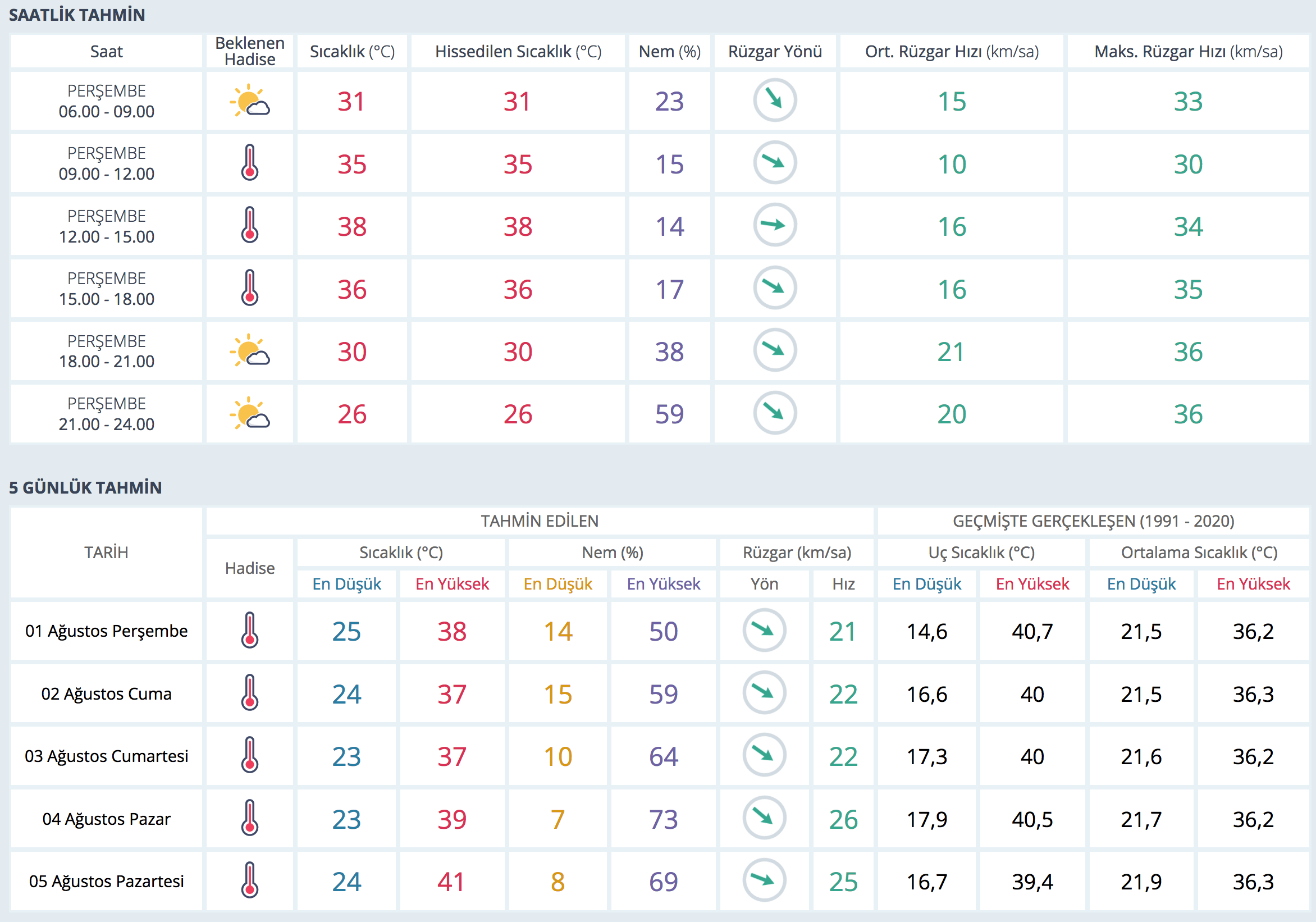Click the PERŞEMBE 12.00 - 15.00 time cell
Screen dimensions: 1316x922
tap(107, 226)
